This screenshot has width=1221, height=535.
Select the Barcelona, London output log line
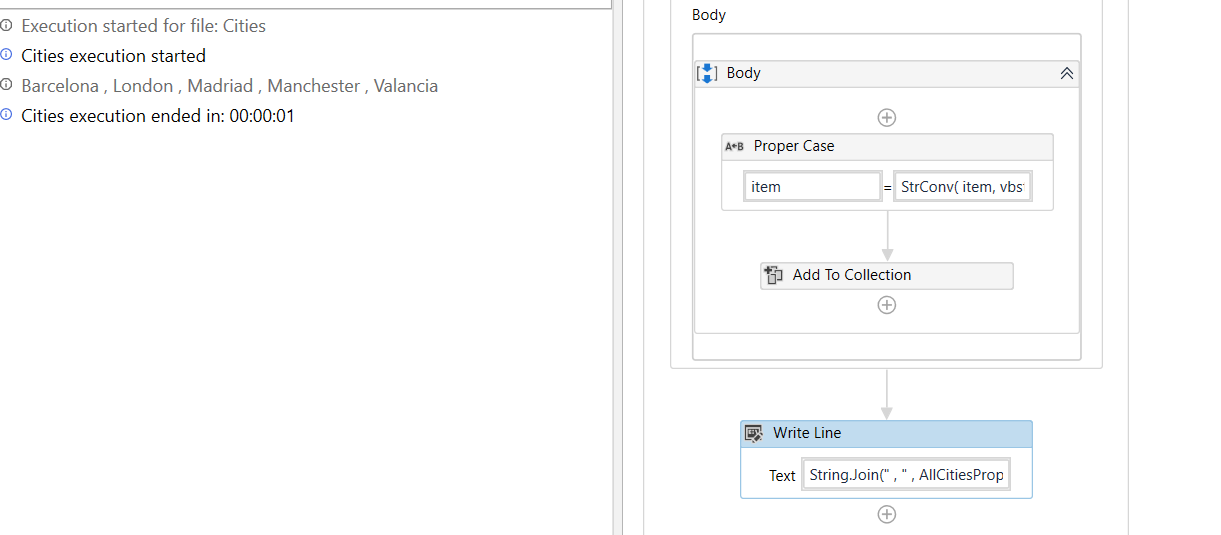click(230, 86)
